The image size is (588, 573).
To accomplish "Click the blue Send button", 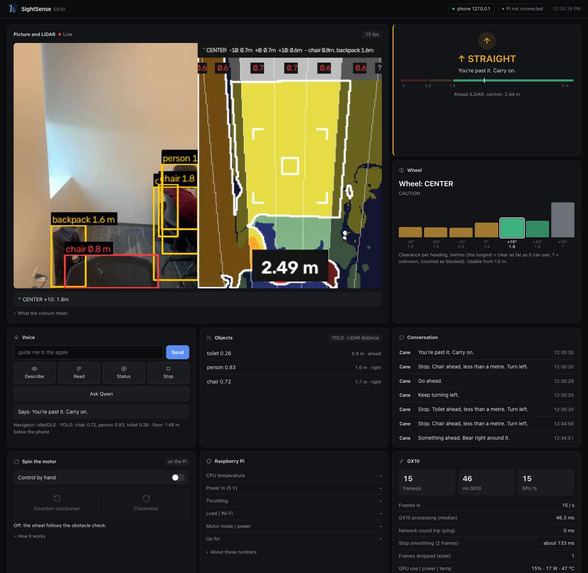I will (x=177, y=352).
